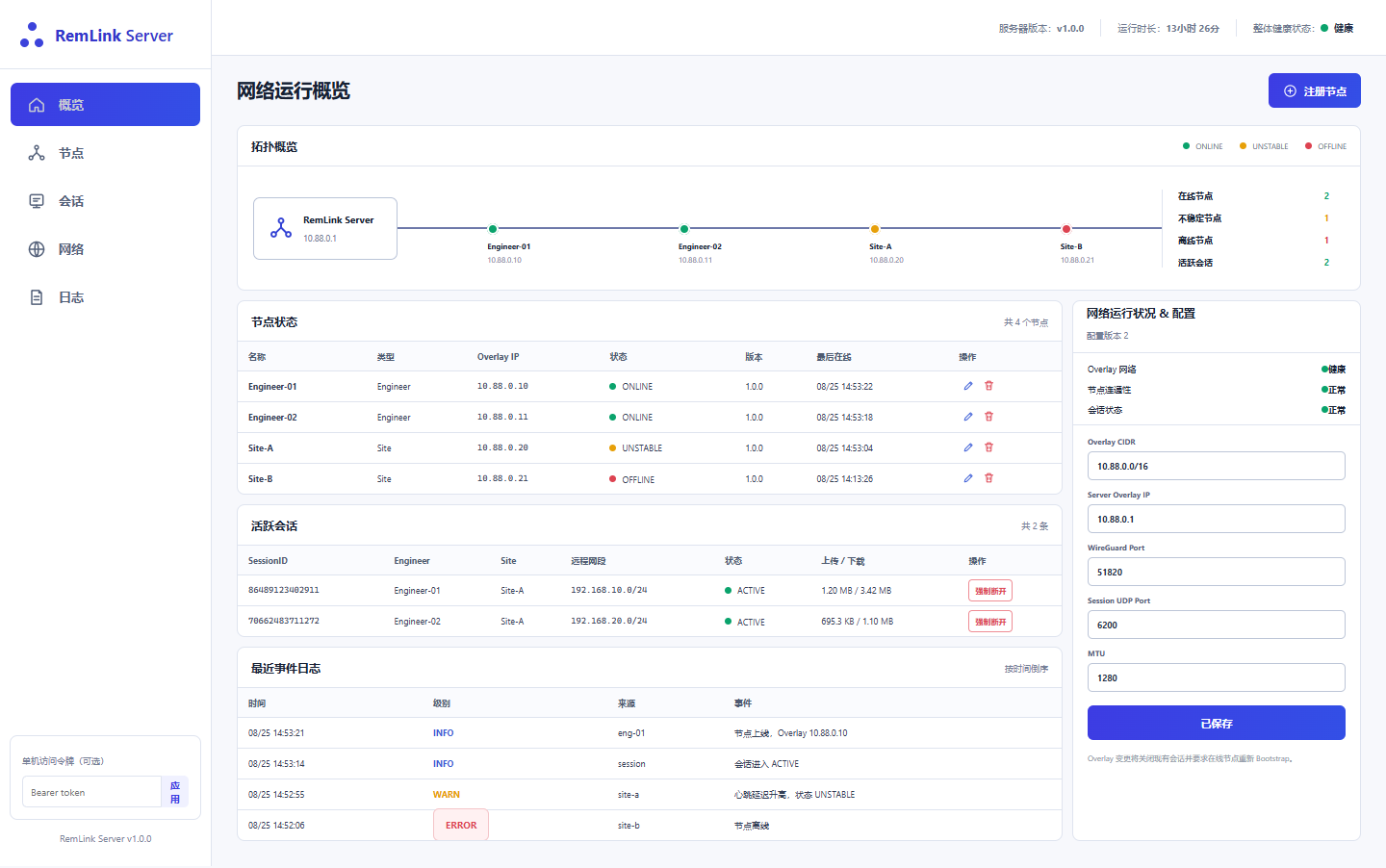Click the 注册节点 button
This screenshot has height=868, width=1386.
point(1314,90)
